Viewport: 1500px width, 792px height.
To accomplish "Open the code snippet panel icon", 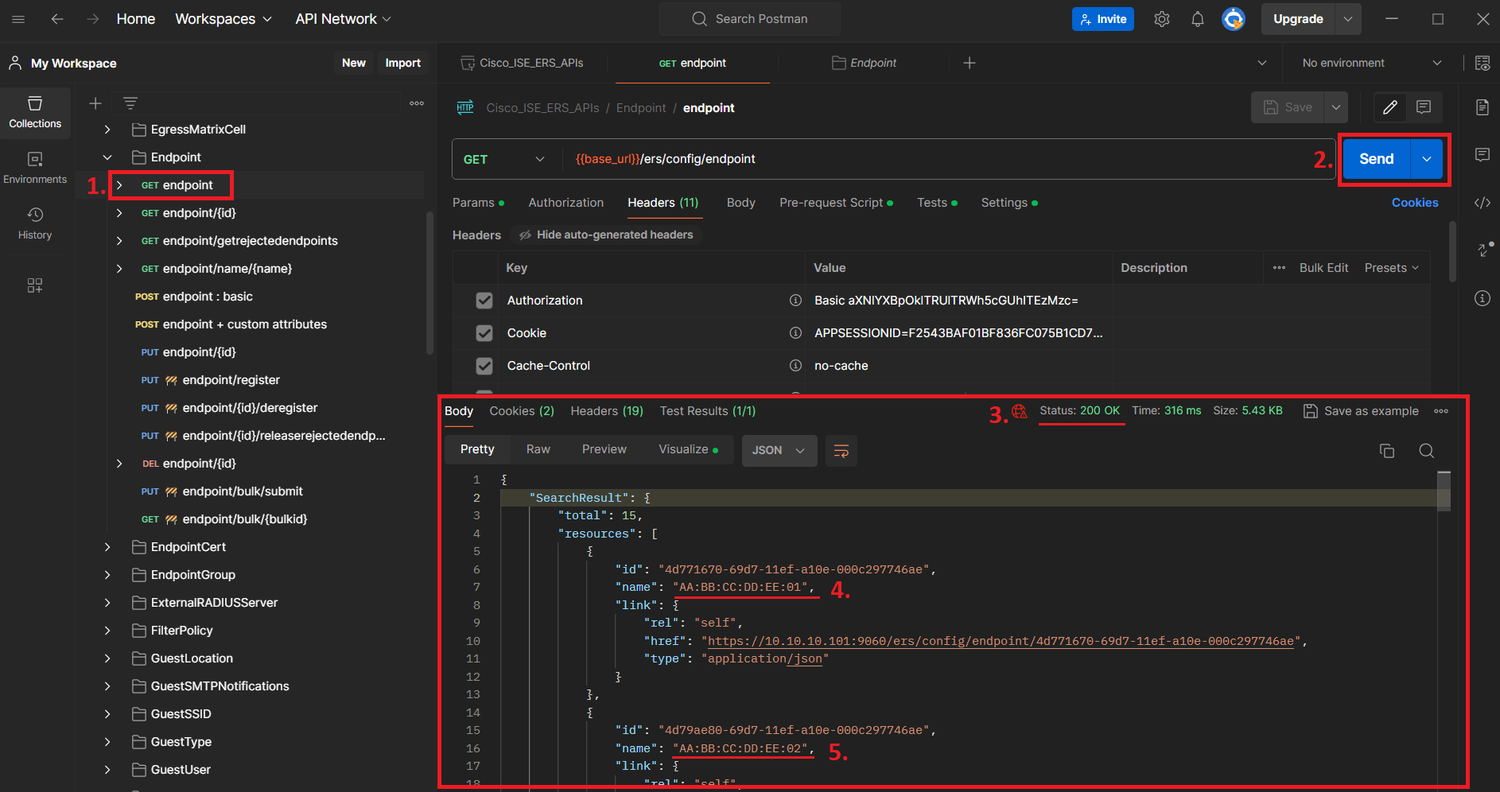I will 1482,202.
